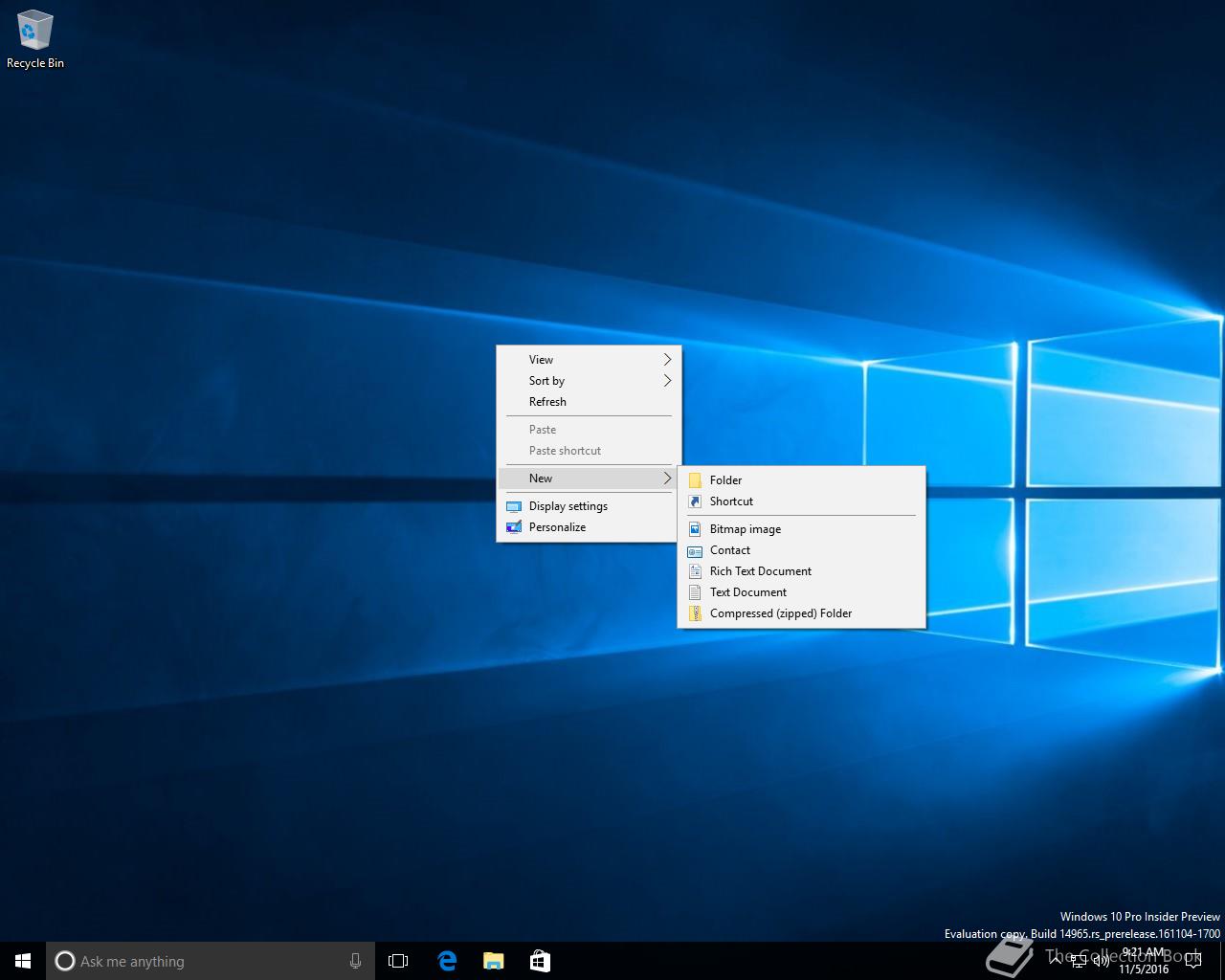Open the Action Center notifications icon
Image resolution: width=1225 pixels, height=980 pixels.
click(1192, 961)
